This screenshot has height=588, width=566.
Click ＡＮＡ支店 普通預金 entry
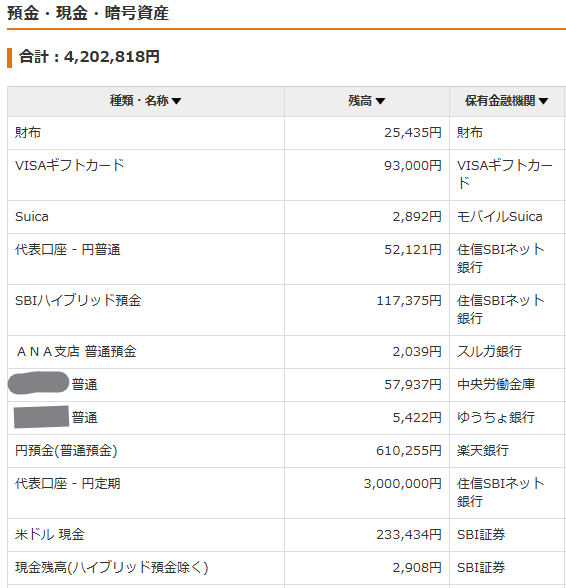pyautogui.click(x=76, y=352)
